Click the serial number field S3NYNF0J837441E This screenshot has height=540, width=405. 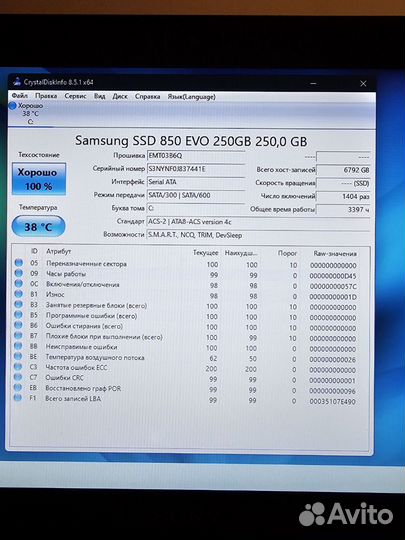[x=196, y=169]
